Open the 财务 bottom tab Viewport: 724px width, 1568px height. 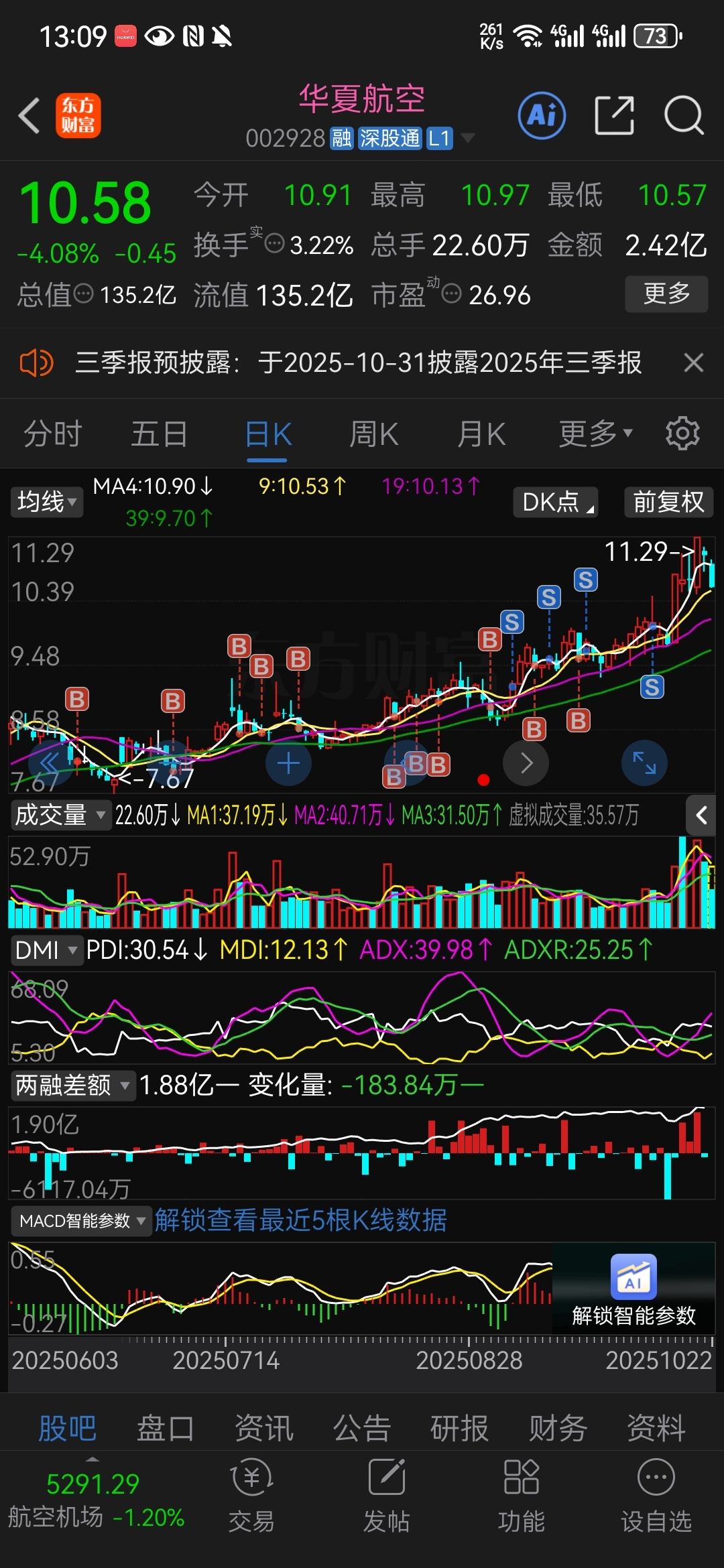pos(558,1429)
